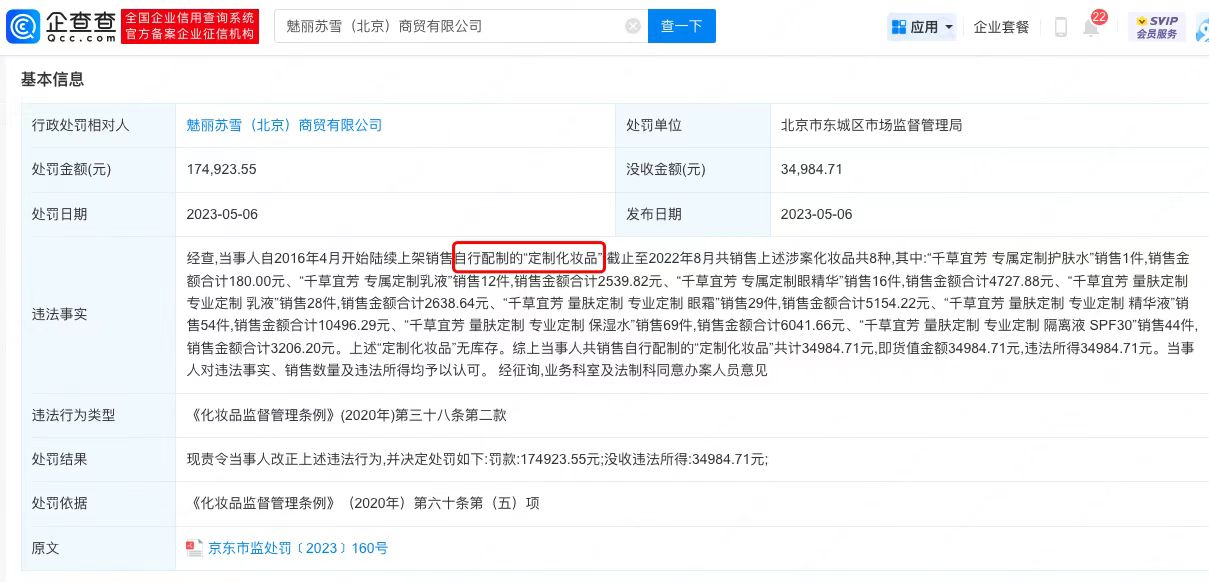Image resolution: width=1209 pixels, height=582 pixels.
Task: Select the 处罚日期 value 2023-05-06
Action: point(222,214)
